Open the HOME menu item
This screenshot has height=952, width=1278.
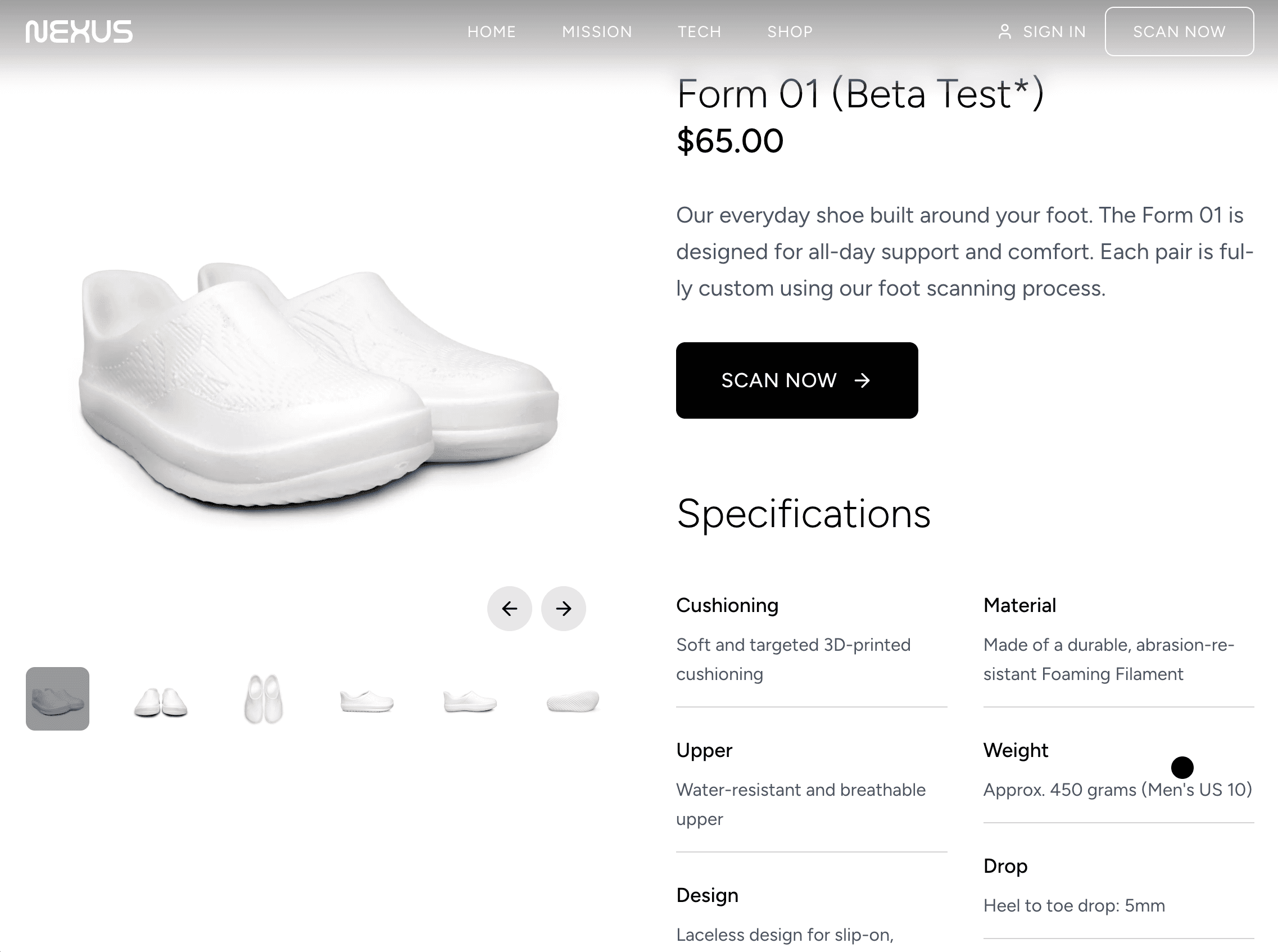tap(492, 31)
